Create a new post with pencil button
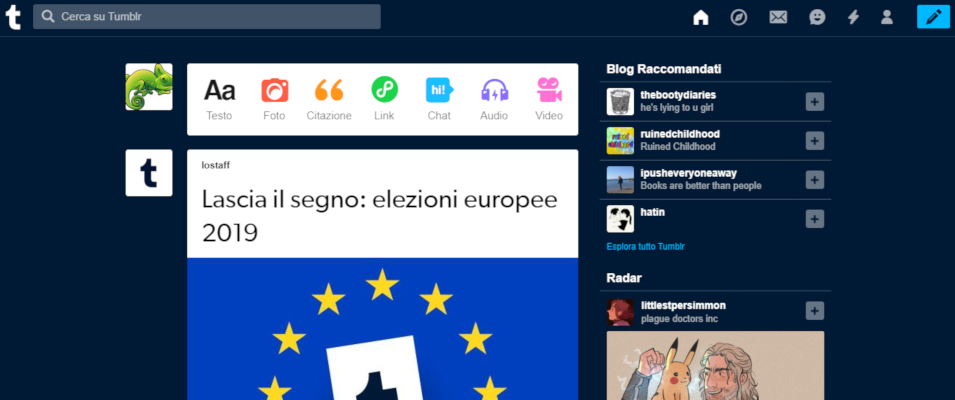 [x=933, y=17]
